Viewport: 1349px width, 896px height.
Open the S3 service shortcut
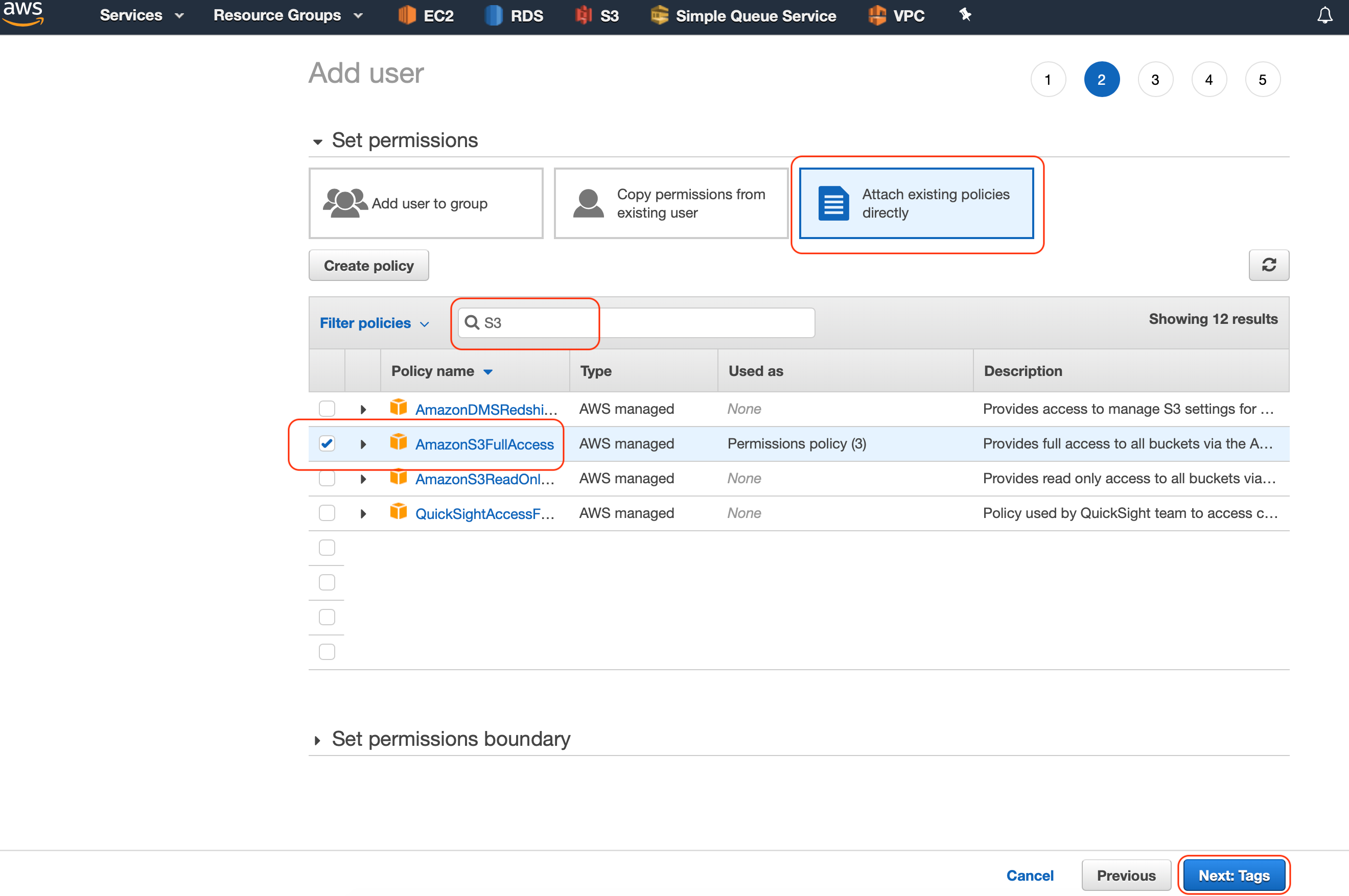(x=596, y=15)
